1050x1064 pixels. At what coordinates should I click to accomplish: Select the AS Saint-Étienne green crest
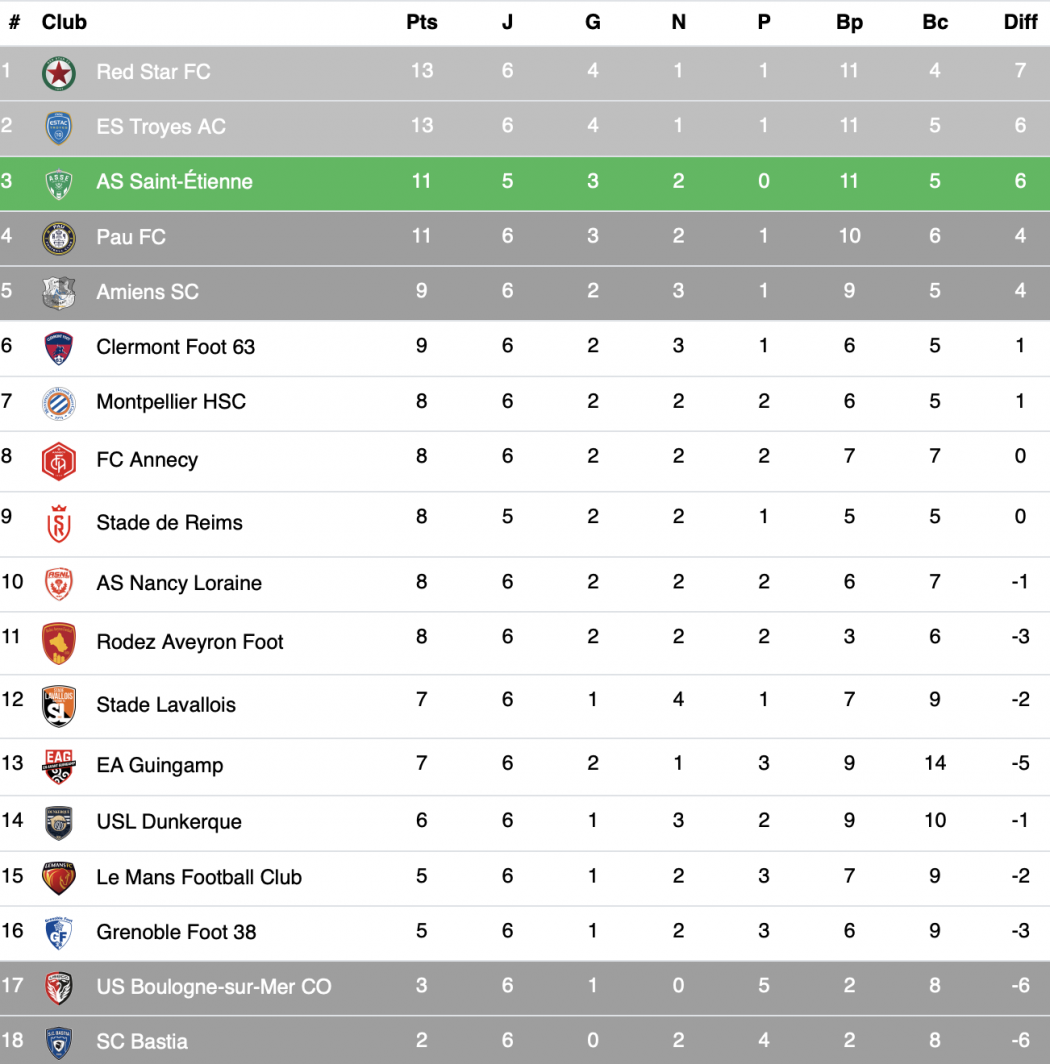click(x=58, y=184)
